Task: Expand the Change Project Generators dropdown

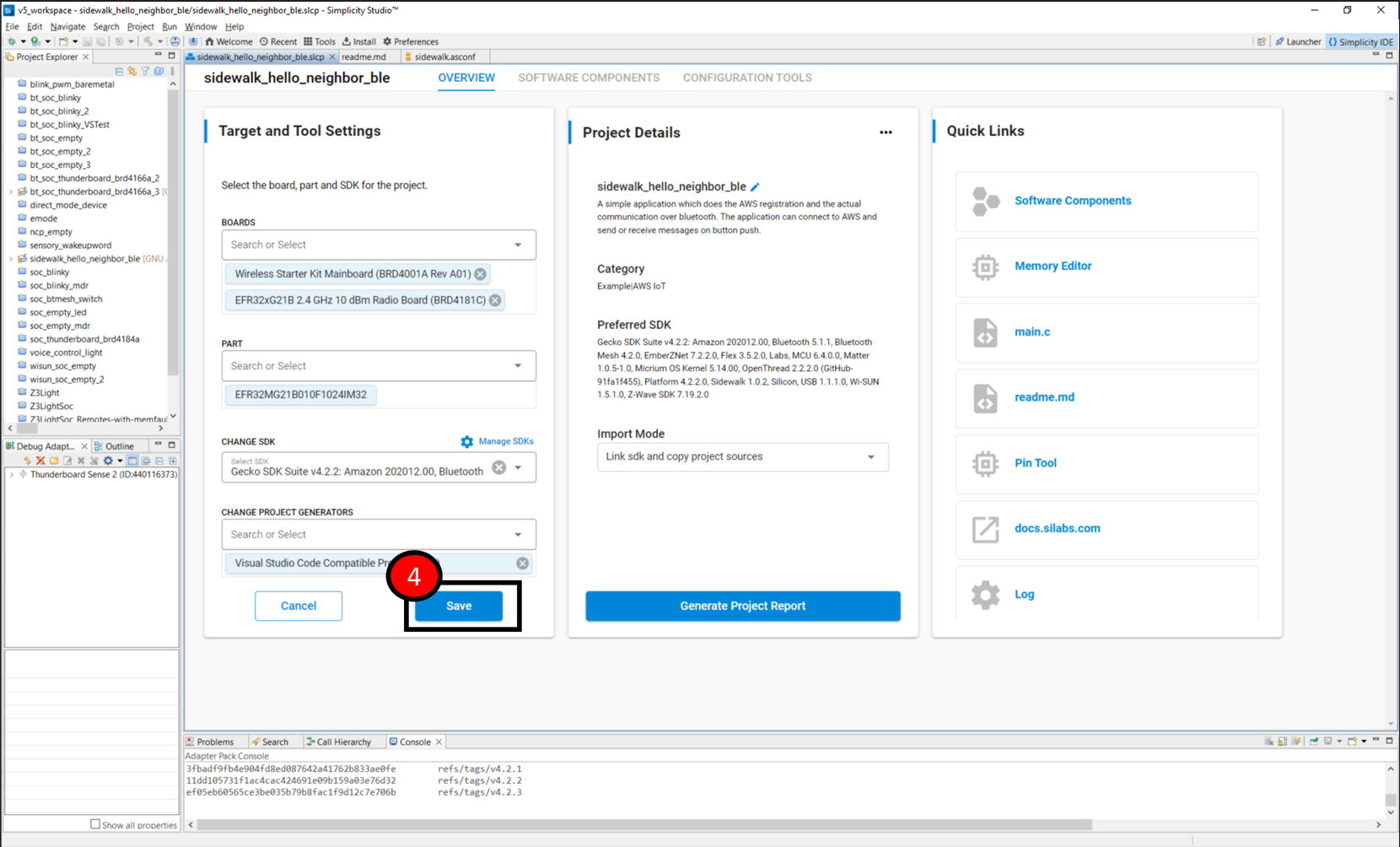Action: pyautogui.click(x=518, y=534)
